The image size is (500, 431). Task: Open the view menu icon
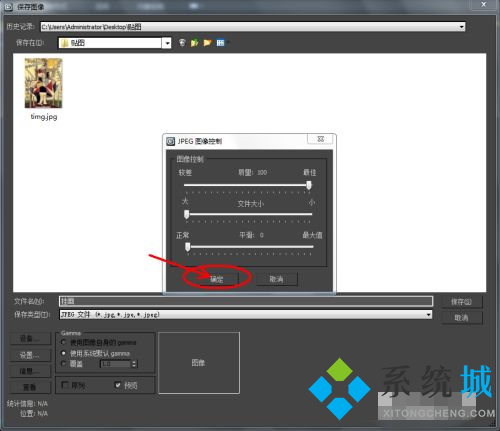(220, 42)
